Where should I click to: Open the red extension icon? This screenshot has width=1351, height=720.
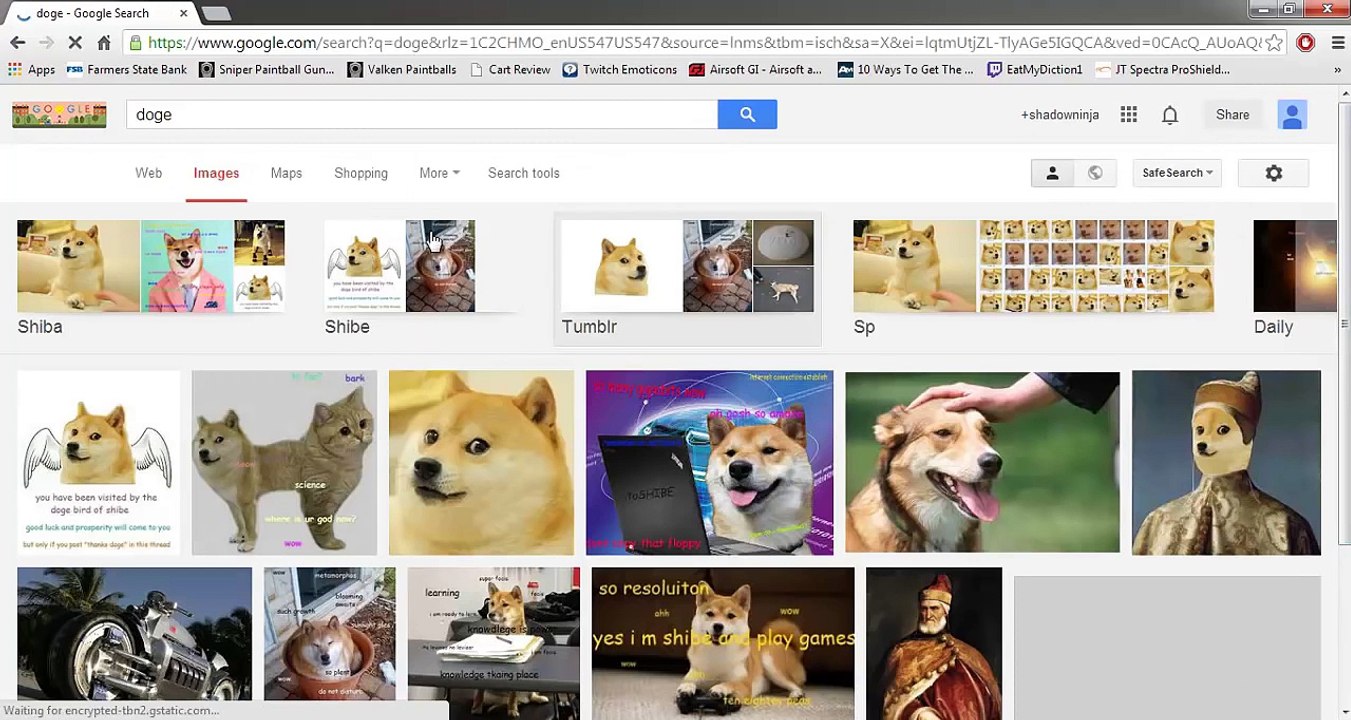click(x=1305, y=43)
